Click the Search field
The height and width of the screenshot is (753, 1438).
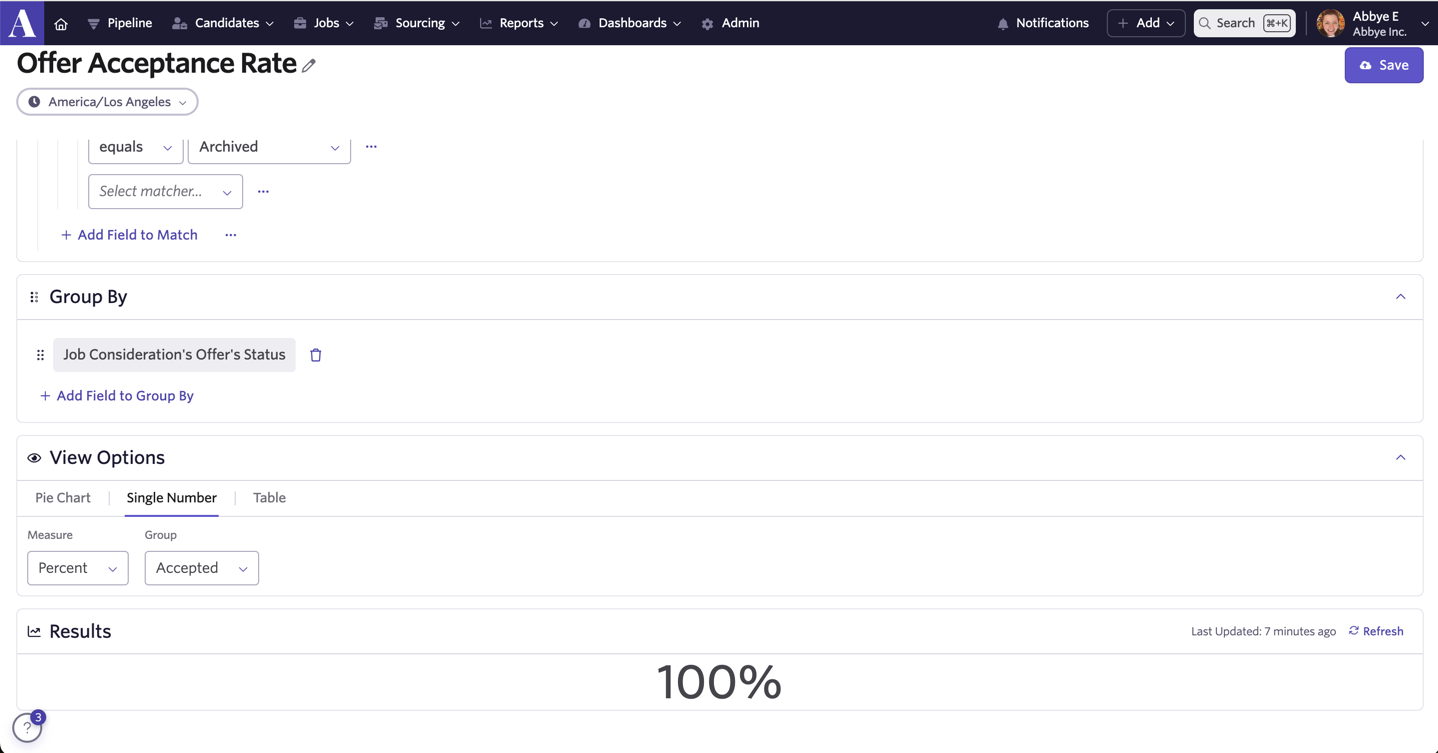coord(1245,23)
